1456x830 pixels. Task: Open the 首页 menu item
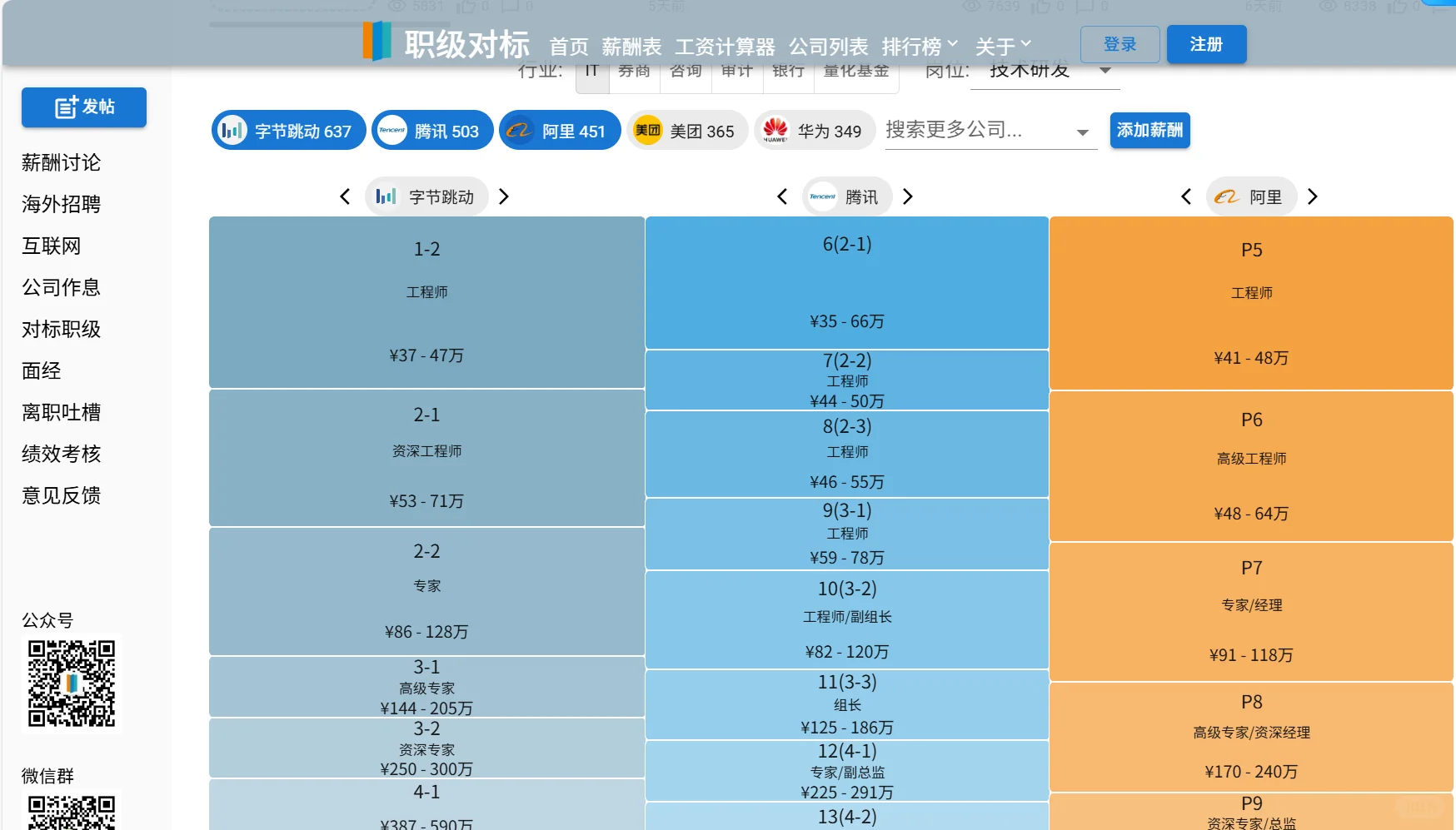[x=569, y=47]
